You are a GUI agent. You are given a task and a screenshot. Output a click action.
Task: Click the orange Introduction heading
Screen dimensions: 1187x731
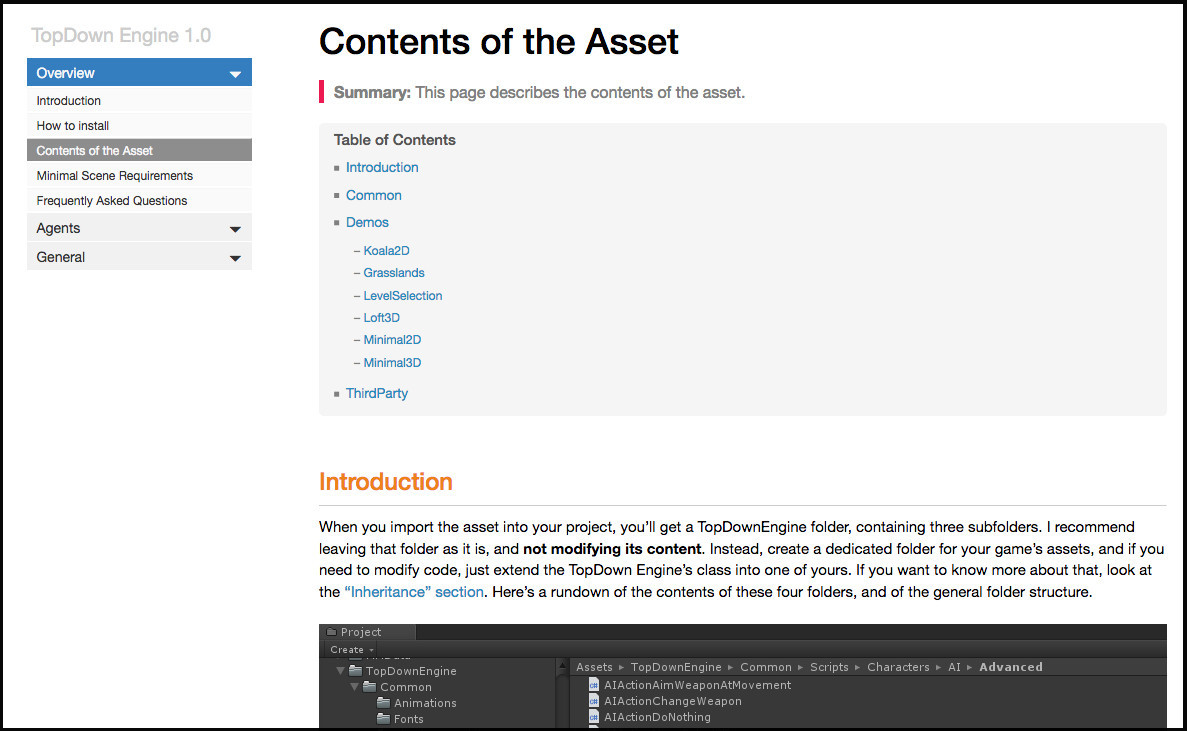(385, 481)
